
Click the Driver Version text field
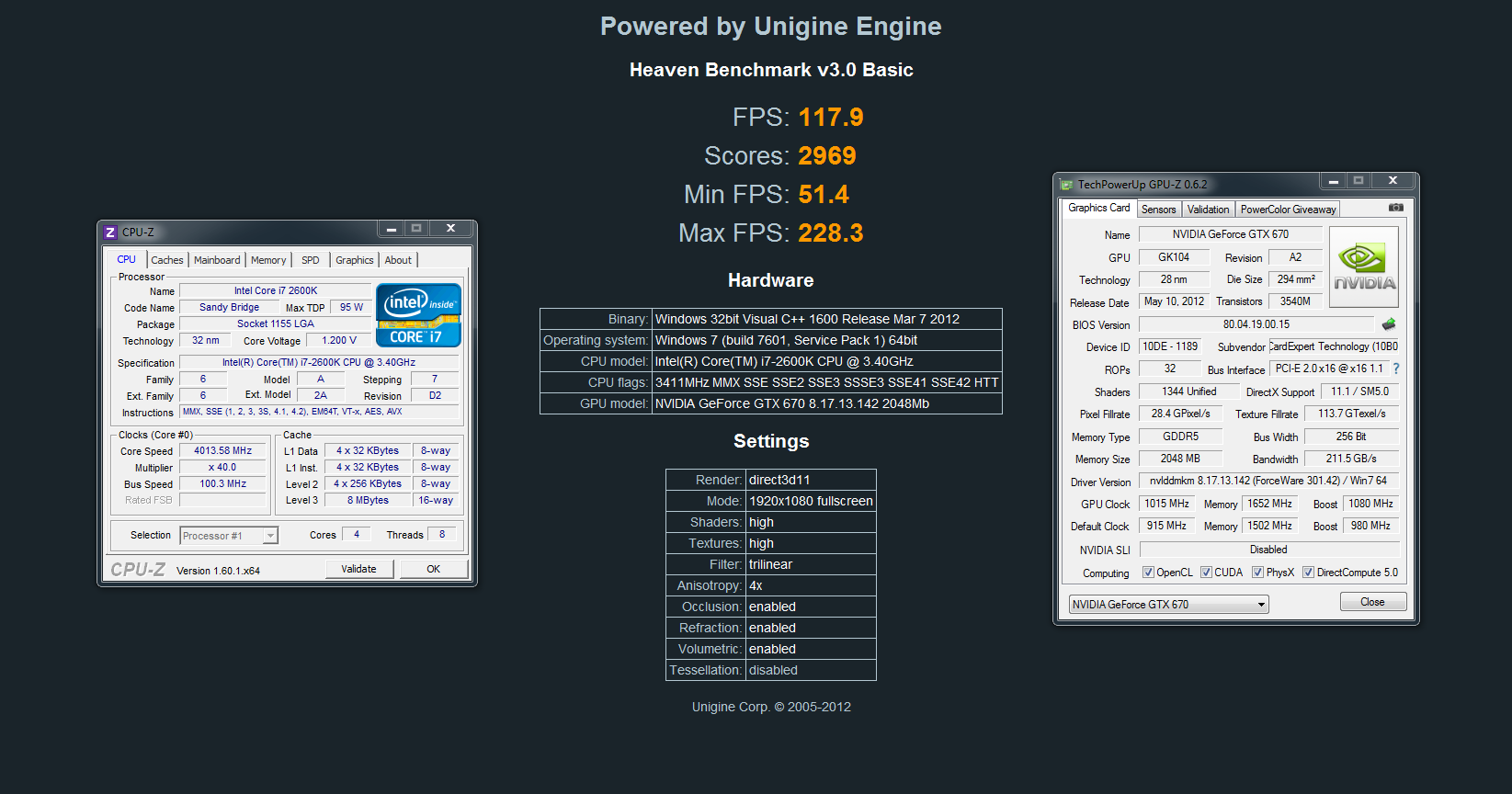point(1268,481)
